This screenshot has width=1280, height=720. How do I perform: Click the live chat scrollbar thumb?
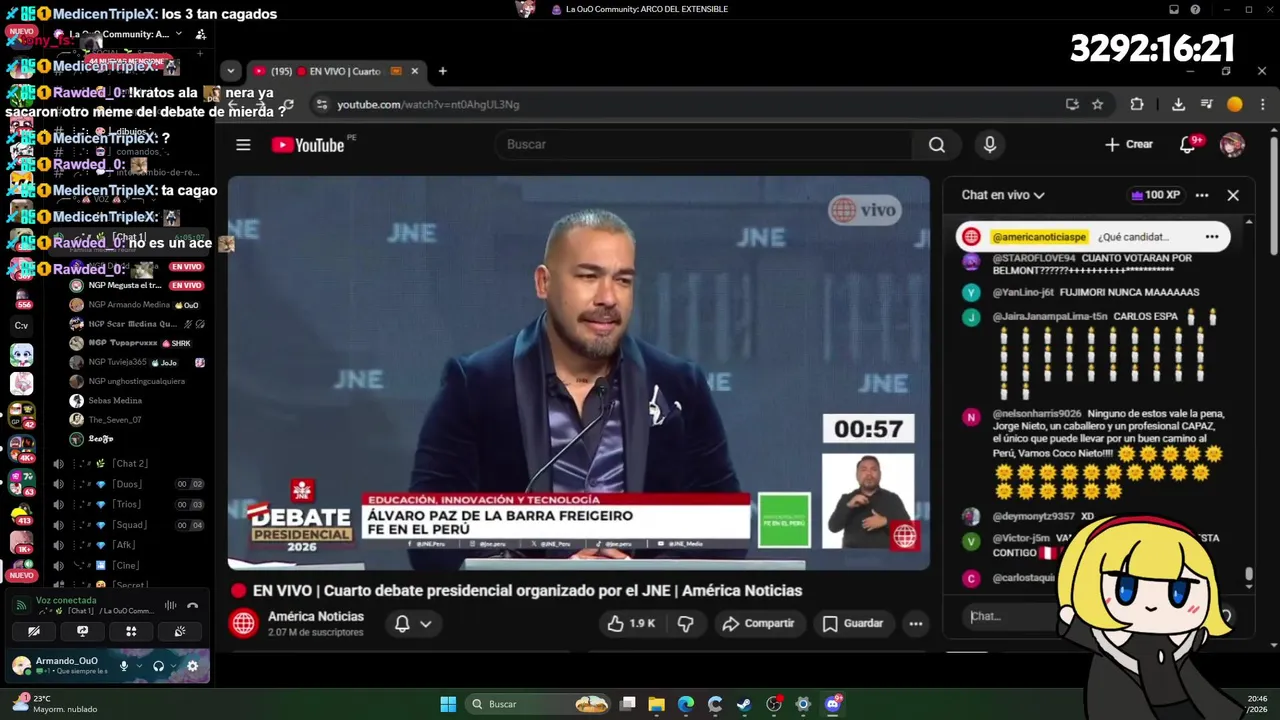tap(1248, 574)
